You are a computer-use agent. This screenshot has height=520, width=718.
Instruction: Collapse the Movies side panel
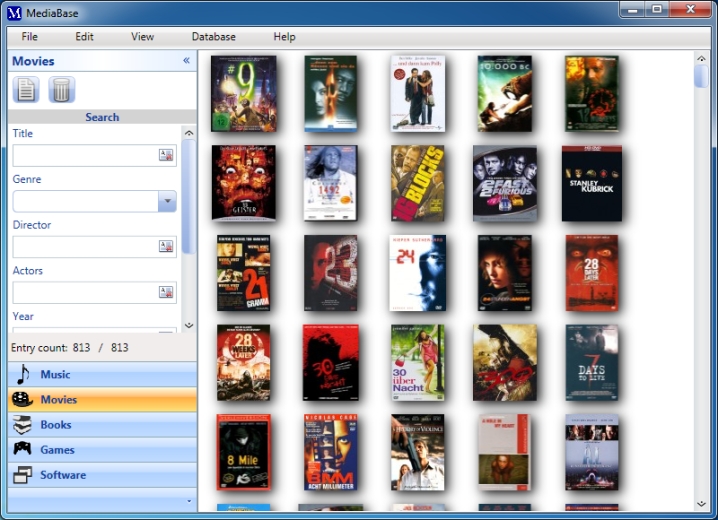click(186, 61)
